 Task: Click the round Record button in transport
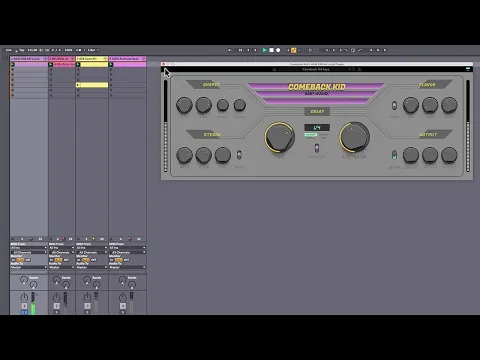point(278,50)
